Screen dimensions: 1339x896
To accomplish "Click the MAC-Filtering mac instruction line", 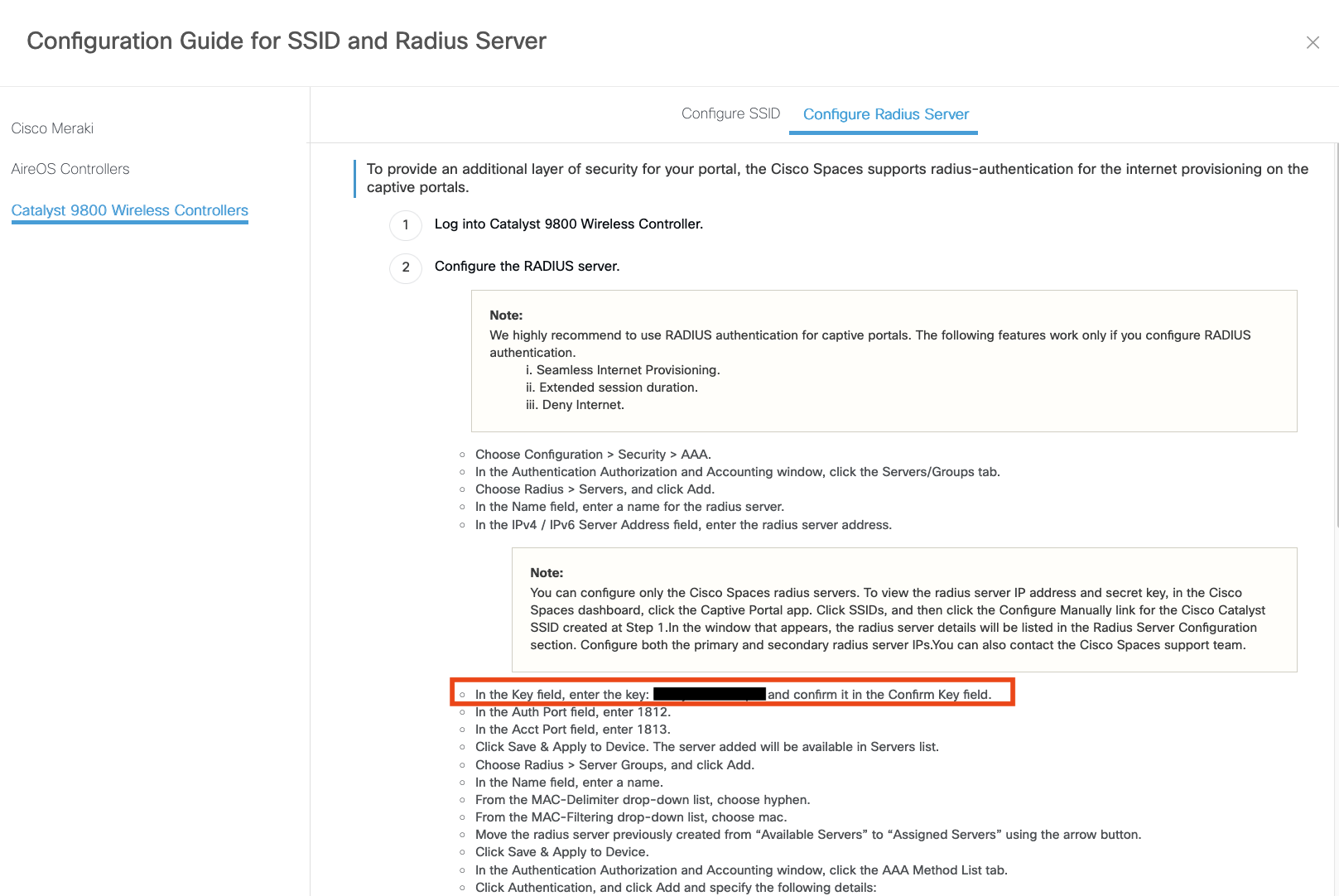I will point(631,817).
